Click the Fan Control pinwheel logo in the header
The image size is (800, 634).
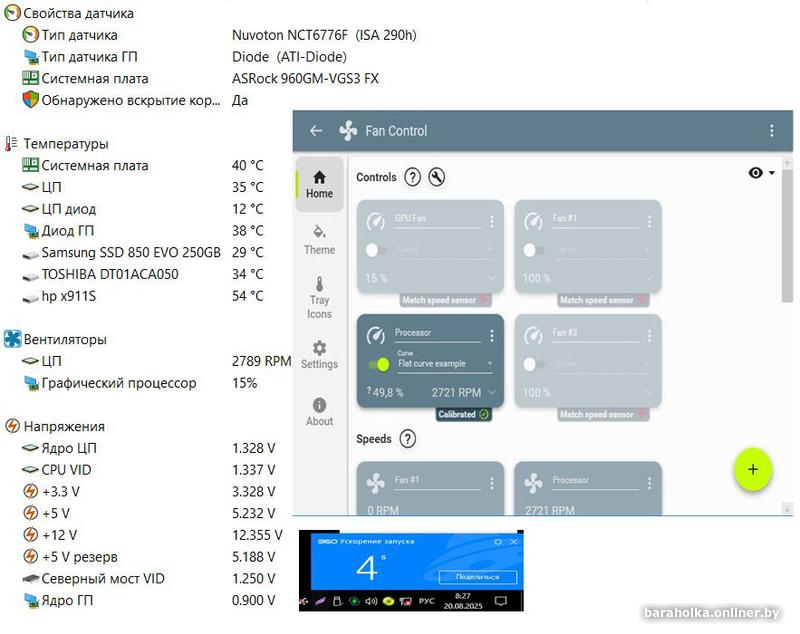coord(348,131)
